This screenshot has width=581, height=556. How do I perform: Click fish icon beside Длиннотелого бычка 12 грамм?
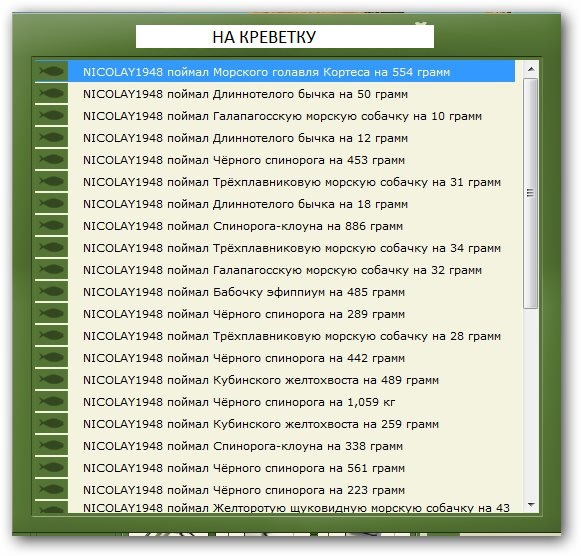tap(52, 137)
